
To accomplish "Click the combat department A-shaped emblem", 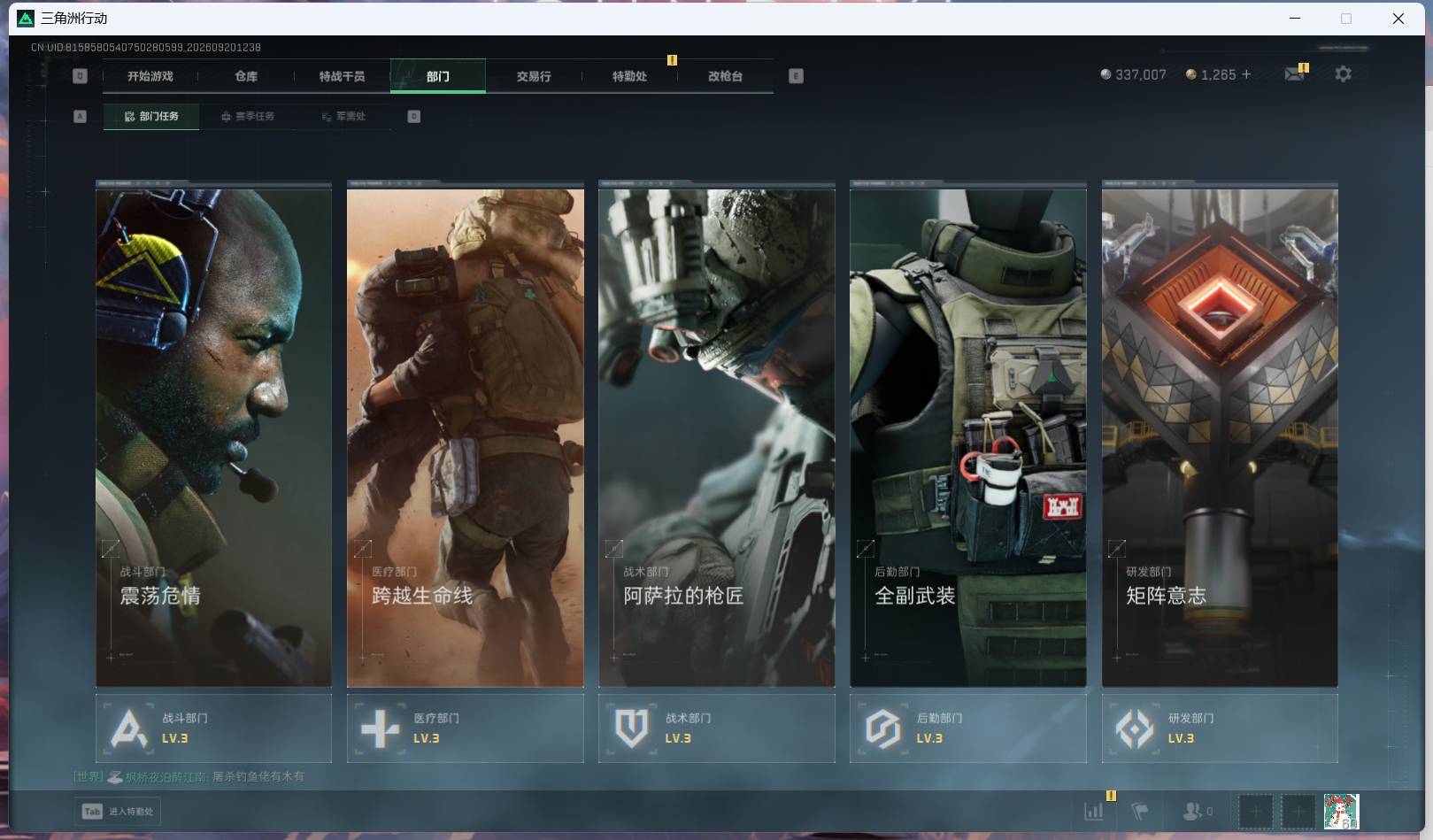I will pyautogui.click(x=129, y=728).
